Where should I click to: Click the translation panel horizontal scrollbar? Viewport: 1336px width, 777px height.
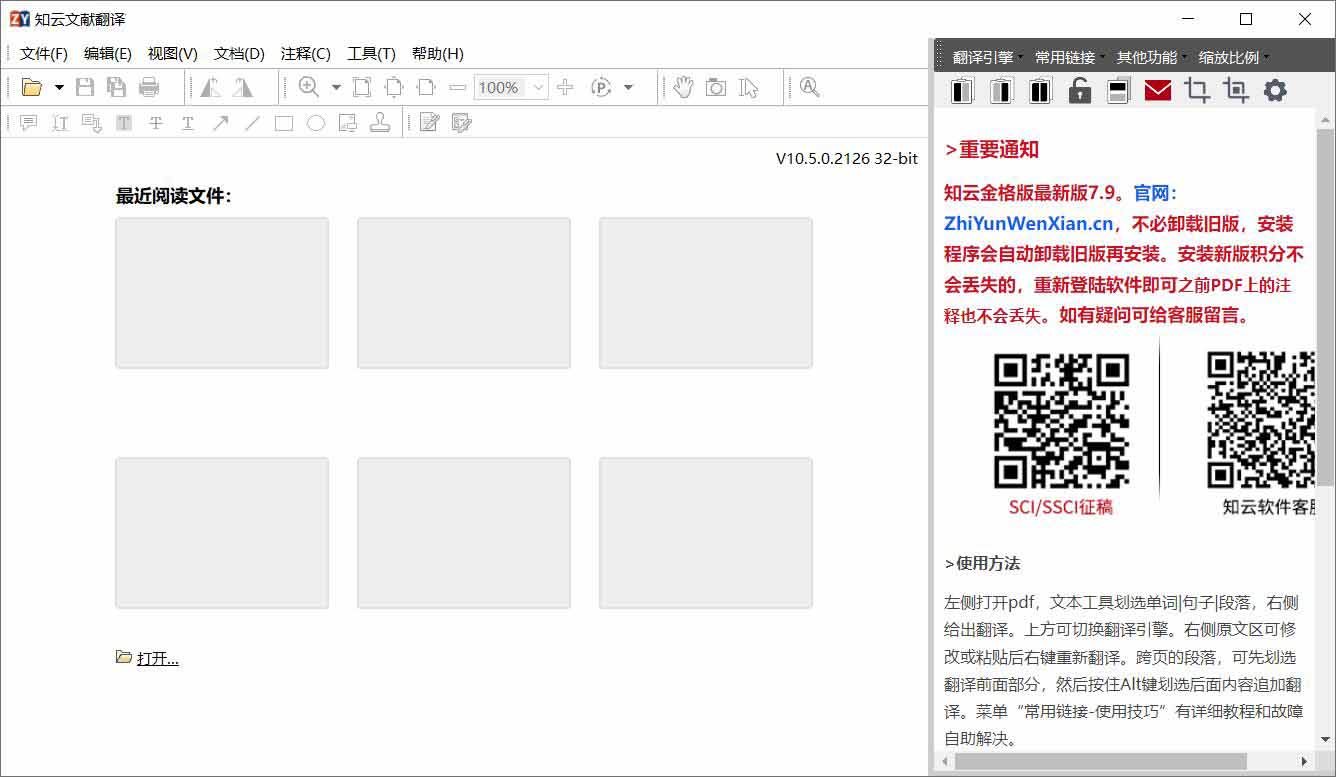tap(1100, 762)
